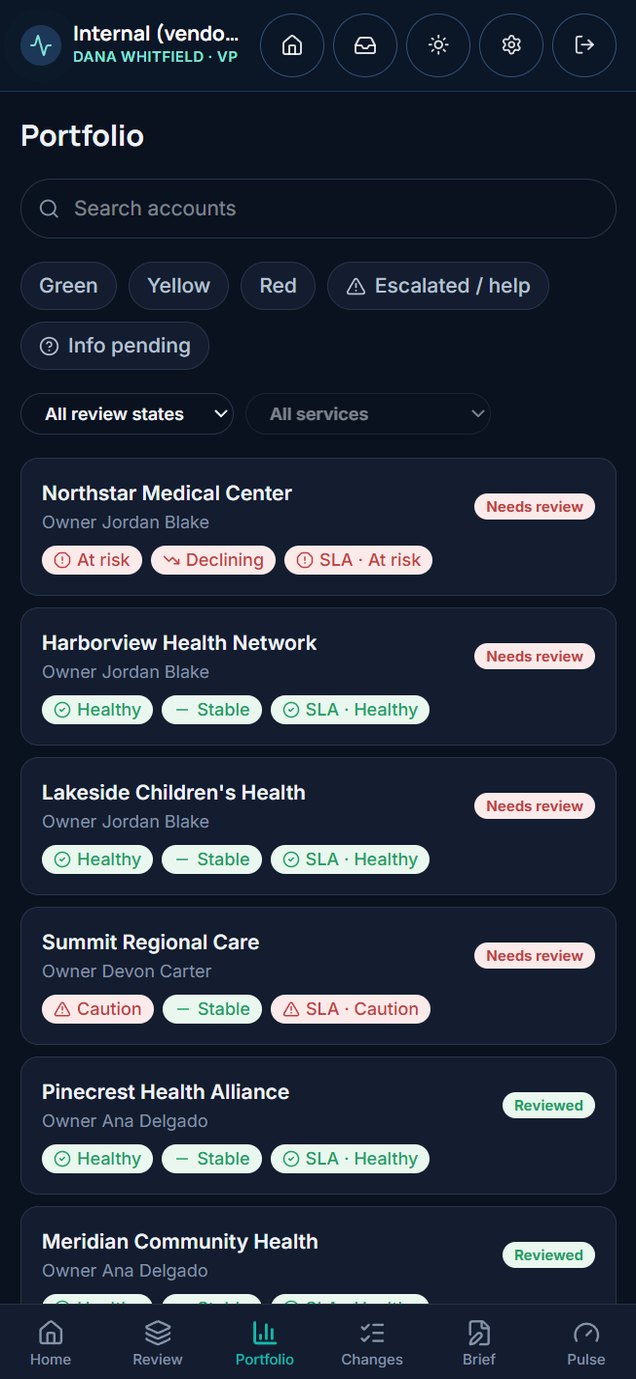Image resolution: width=636 pixels, height=1379 pixels.
Task: Expand All review states dropdown
Action: (127, 414)
